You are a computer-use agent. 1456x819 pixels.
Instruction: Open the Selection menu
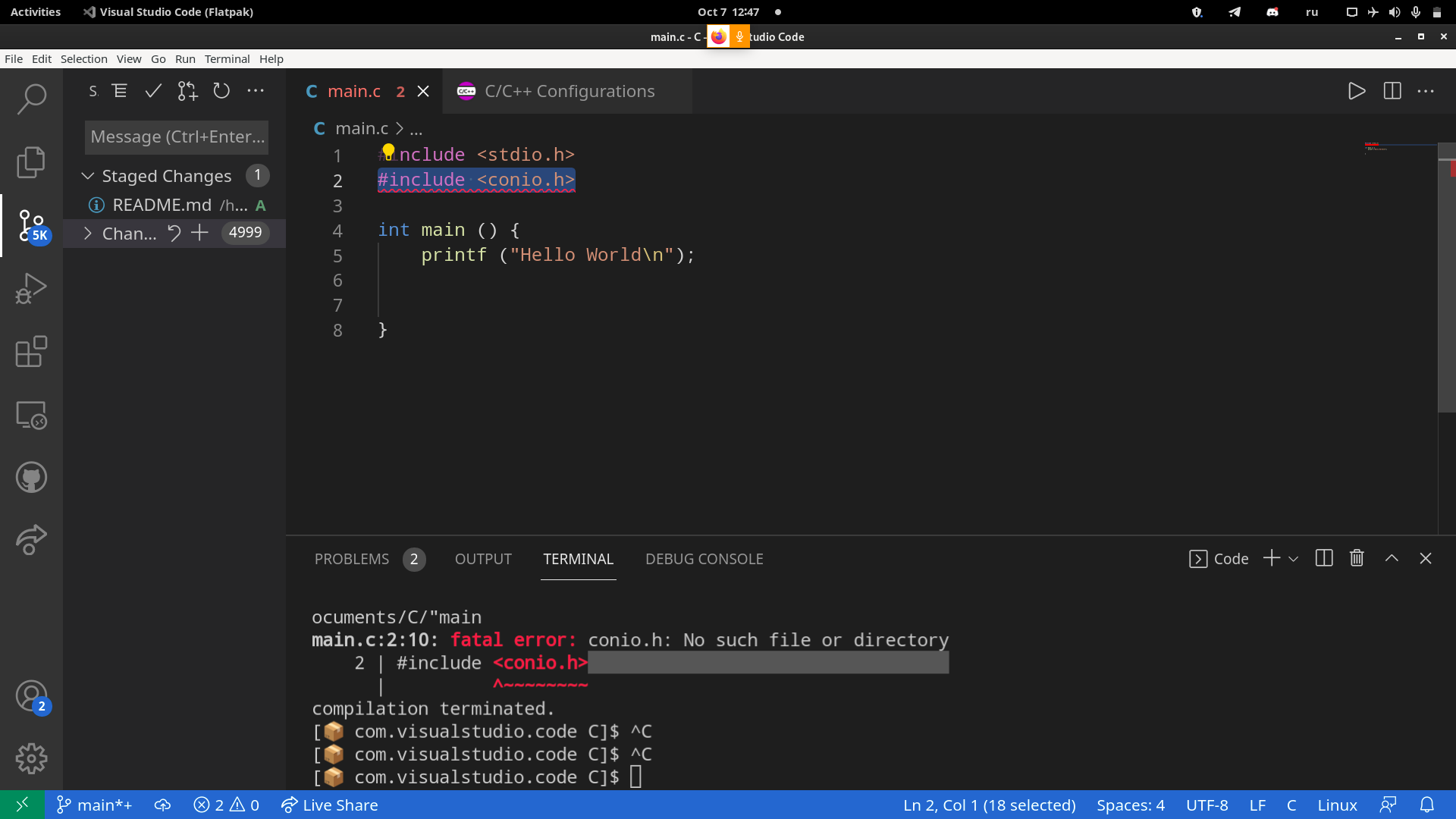(83, 59)
